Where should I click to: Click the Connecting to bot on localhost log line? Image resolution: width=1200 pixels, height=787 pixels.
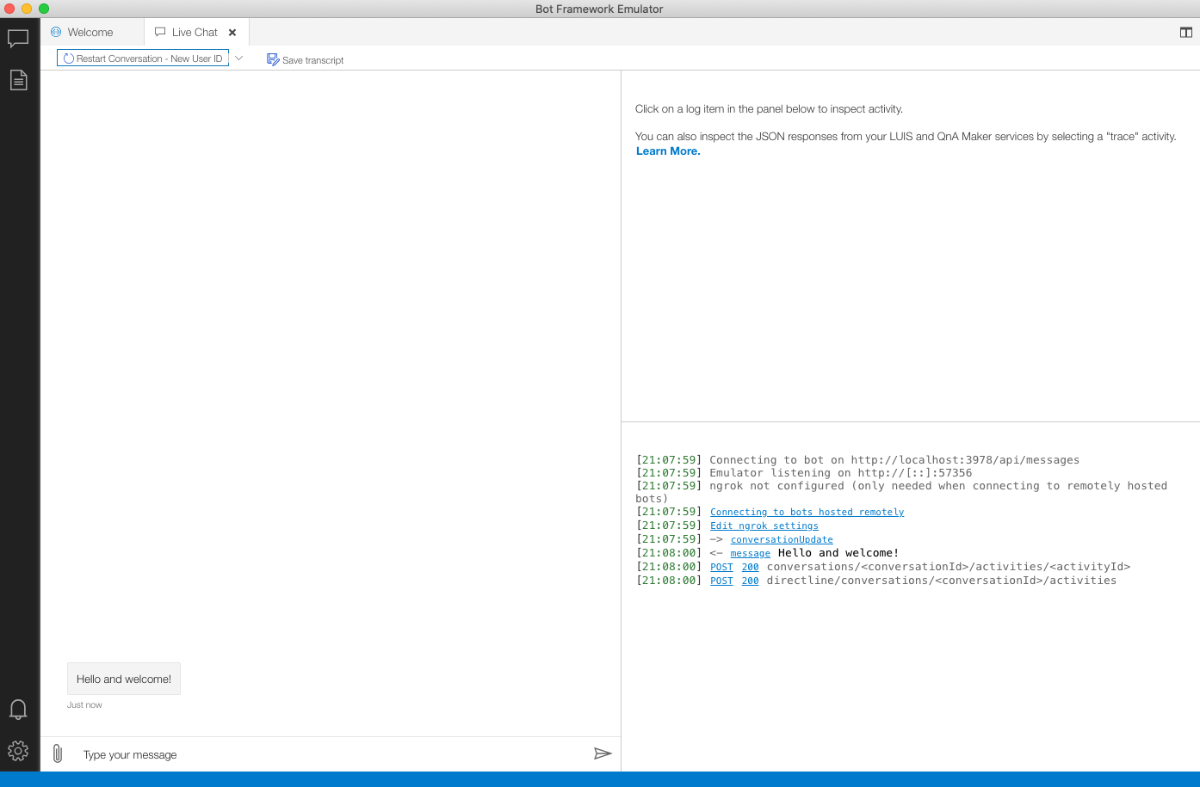(x=857, y=460)
